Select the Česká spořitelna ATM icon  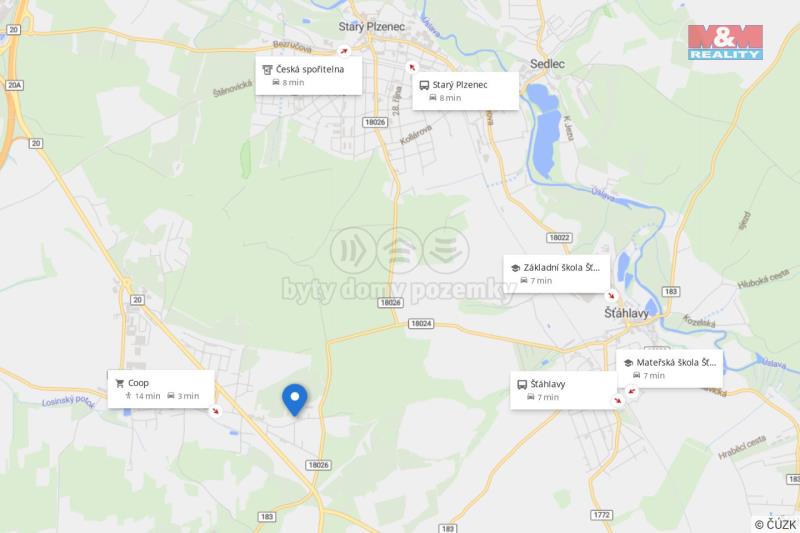point(267,69)
